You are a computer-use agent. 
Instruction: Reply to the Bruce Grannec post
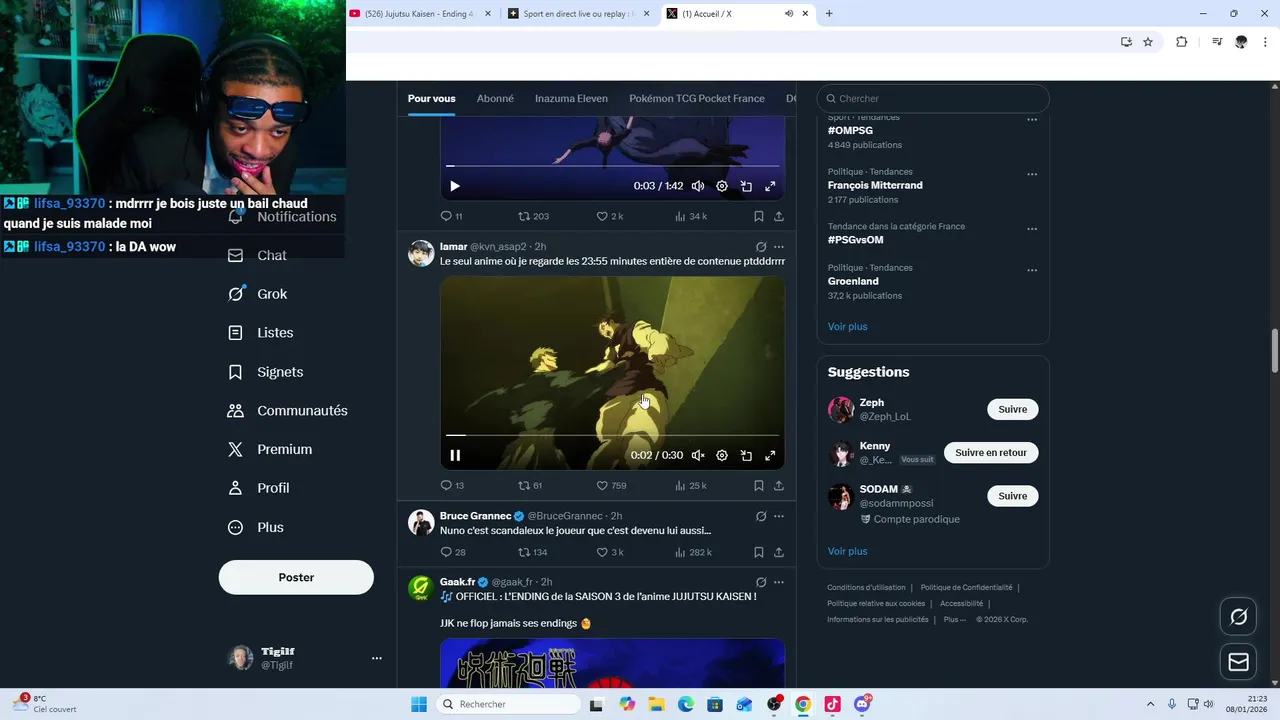(452, 552)
